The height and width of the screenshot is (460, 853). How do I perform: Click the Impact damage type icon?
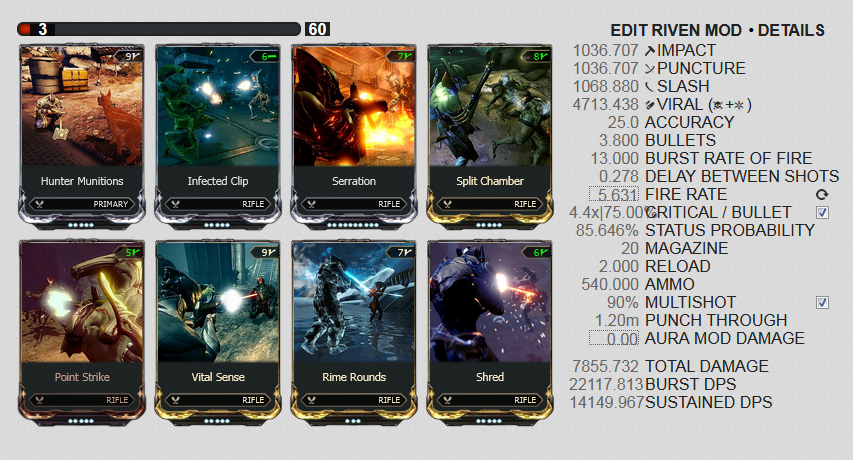tap(650, 51)
